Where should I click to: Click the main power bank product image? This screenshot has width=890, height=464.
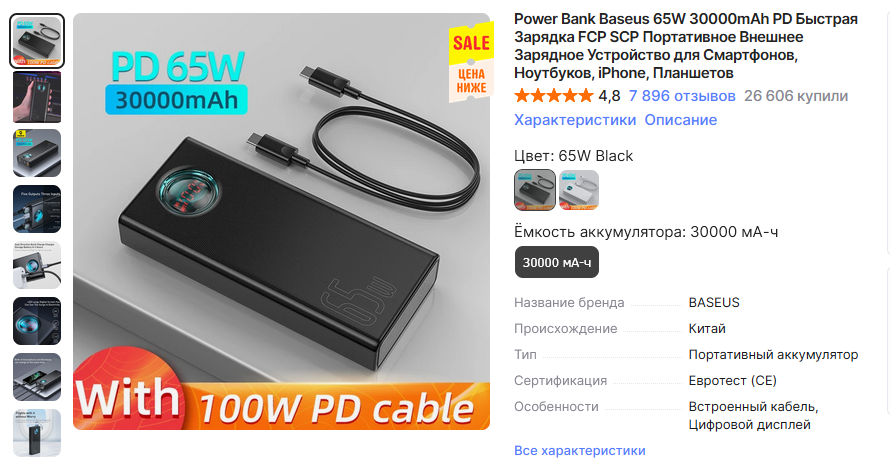pos(282,221)
